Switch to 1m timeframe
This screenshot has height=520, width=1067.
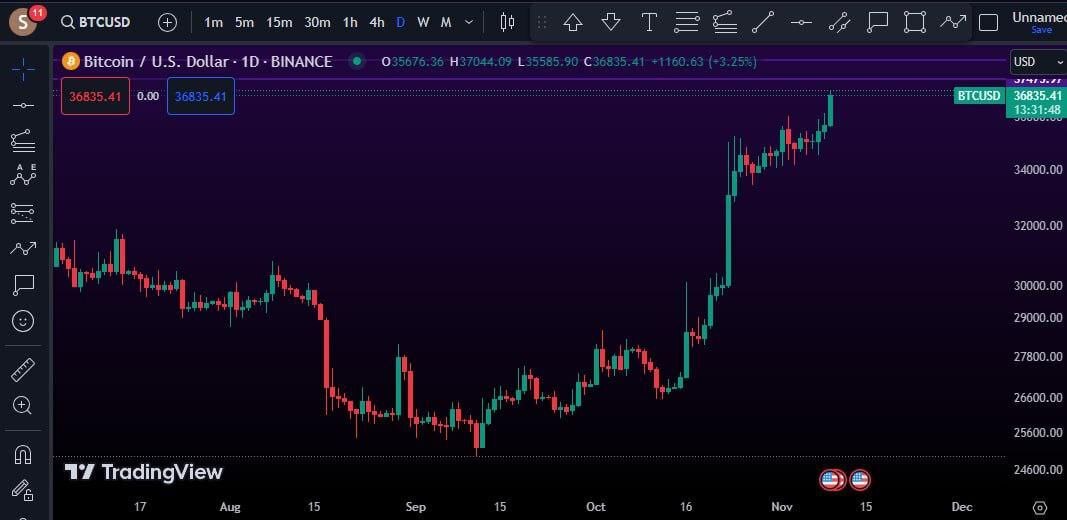[x=214, y=22]
